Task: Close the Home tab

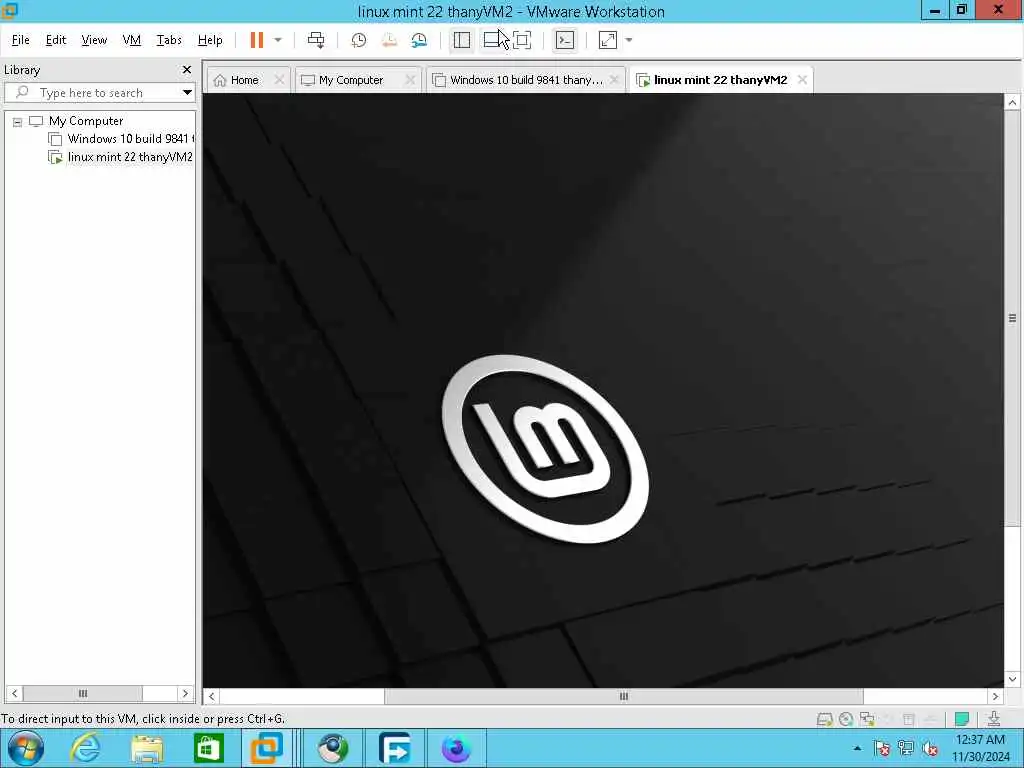Action: click(x=279, y=80)
